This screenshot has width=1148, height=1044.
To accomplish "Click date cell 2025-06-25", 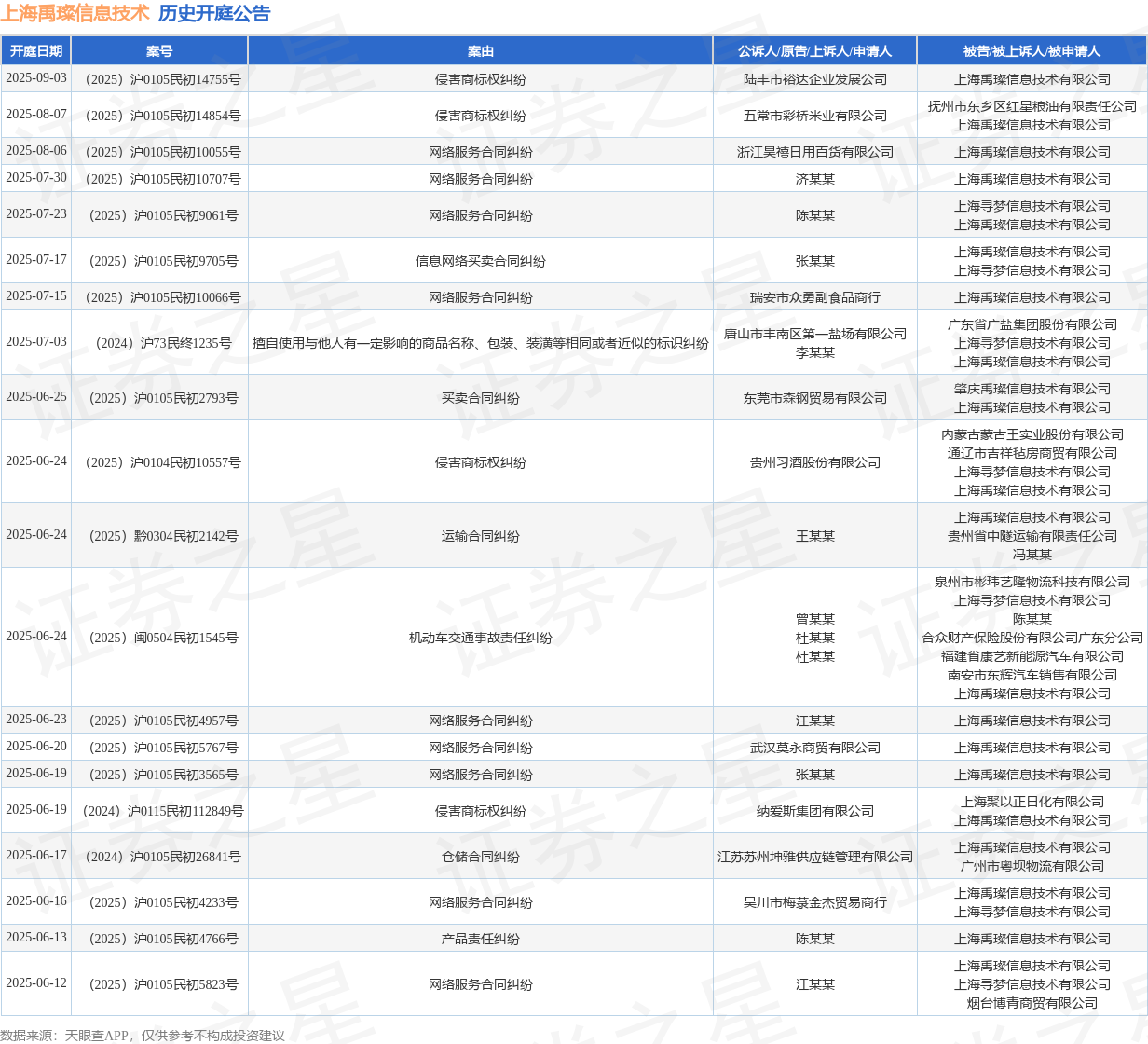I will [36, 397].
